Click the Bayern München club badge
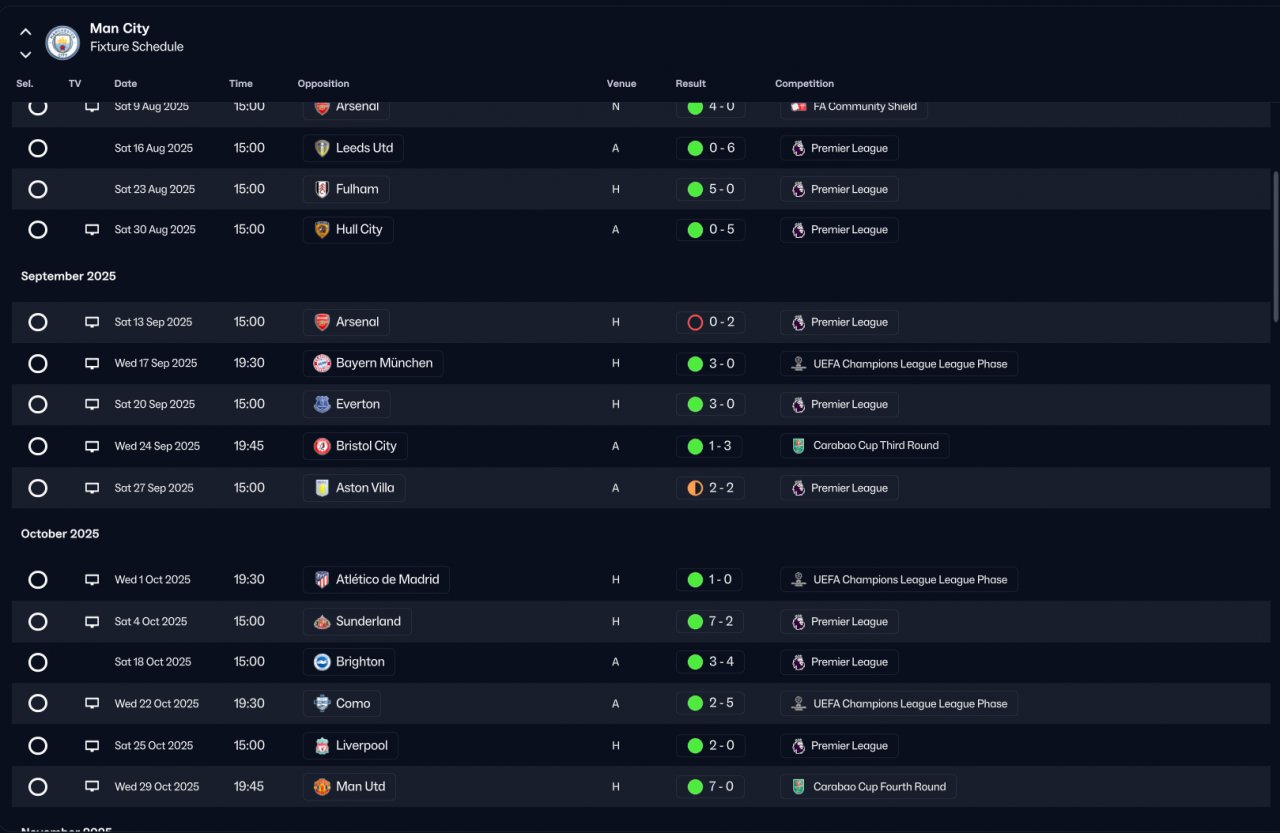1280x833 pixels. 322,363
